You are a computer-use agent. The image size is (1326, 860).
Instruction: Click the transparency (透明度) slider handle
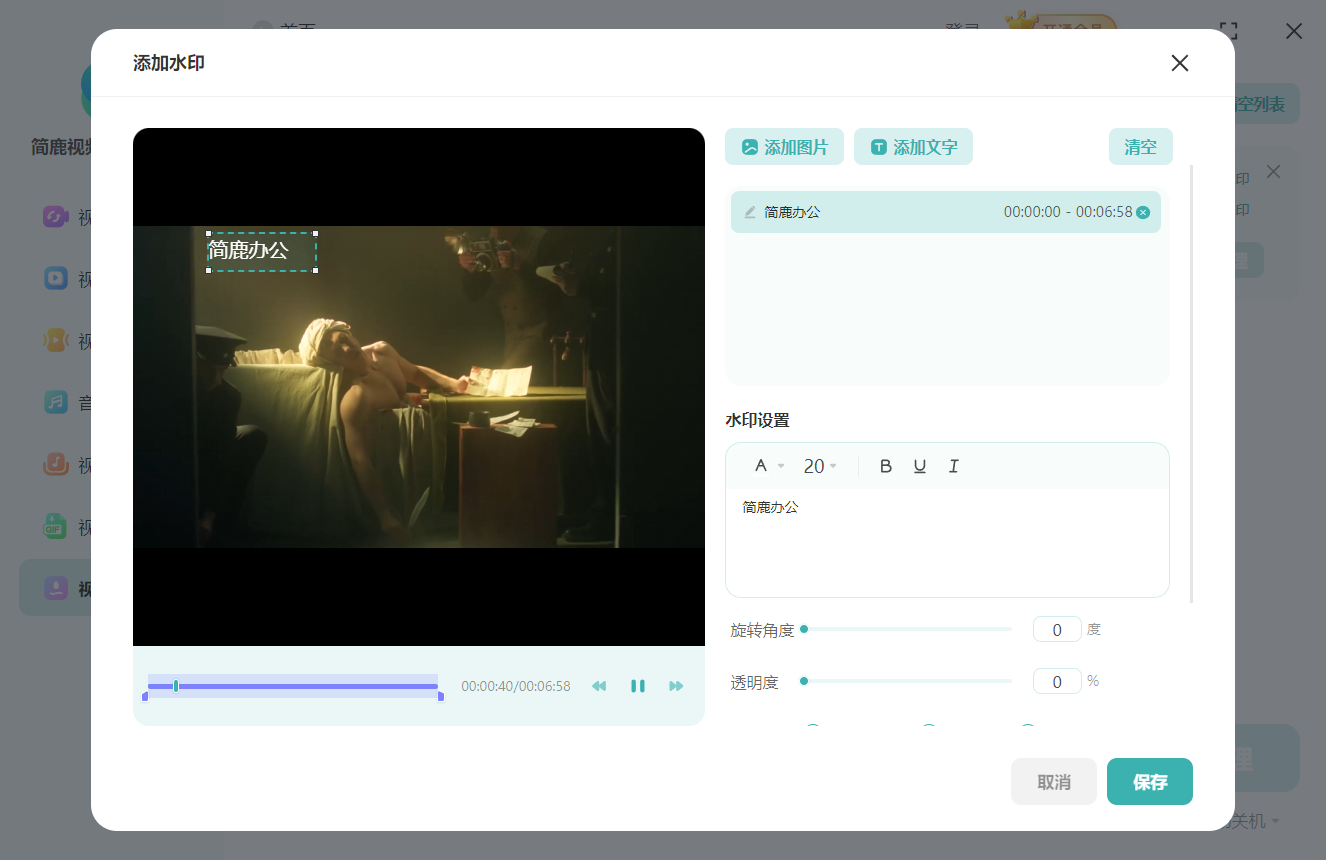click(804, 681)
